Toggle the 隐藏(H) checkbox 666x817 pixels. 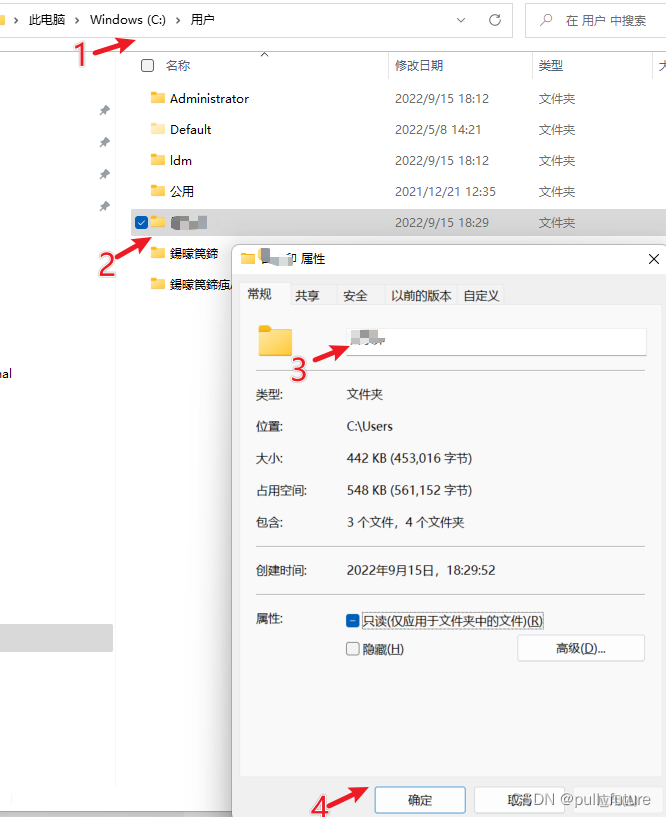click(x=353, y=649)
